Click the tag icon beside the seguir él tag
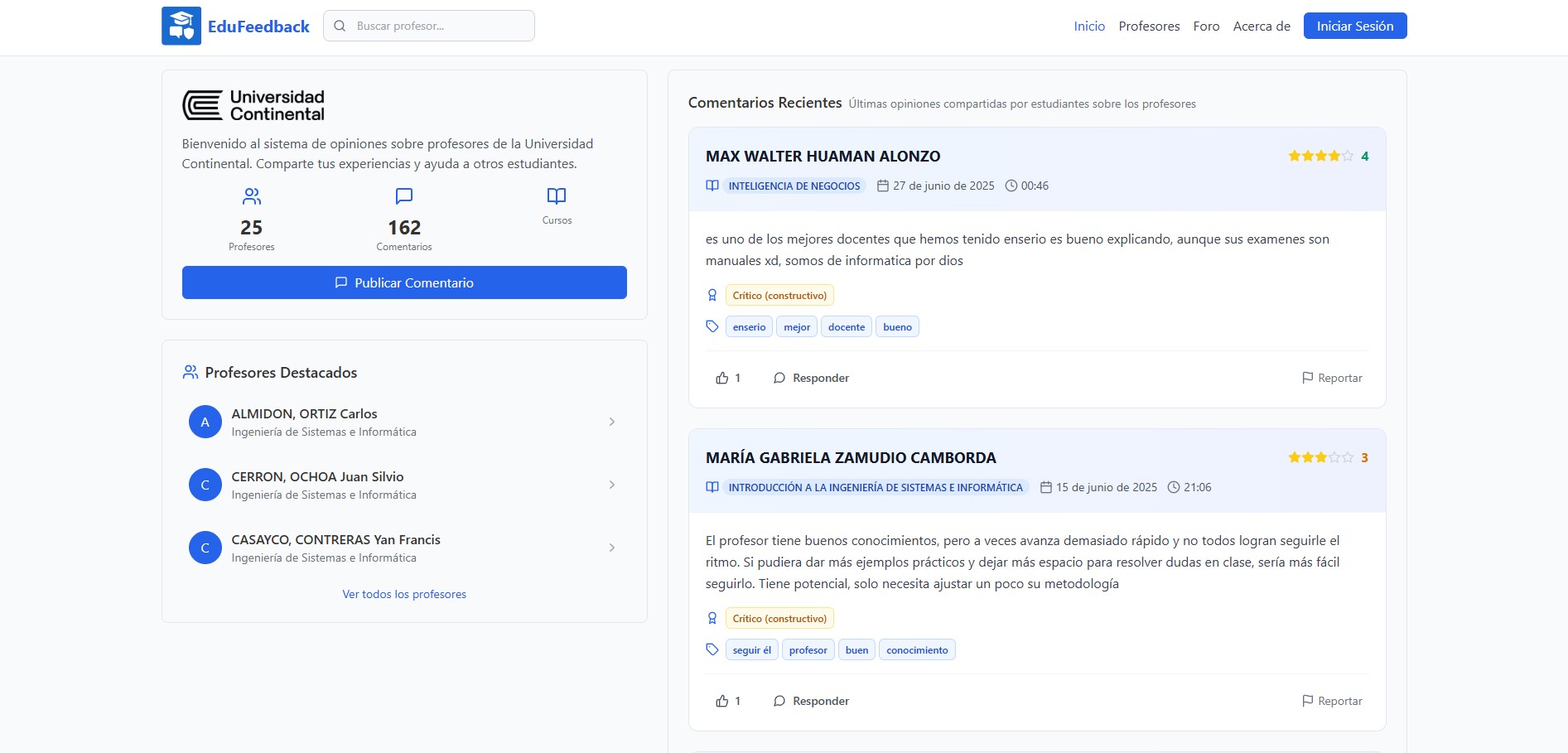1568x753 pixels. pos(712,649)
